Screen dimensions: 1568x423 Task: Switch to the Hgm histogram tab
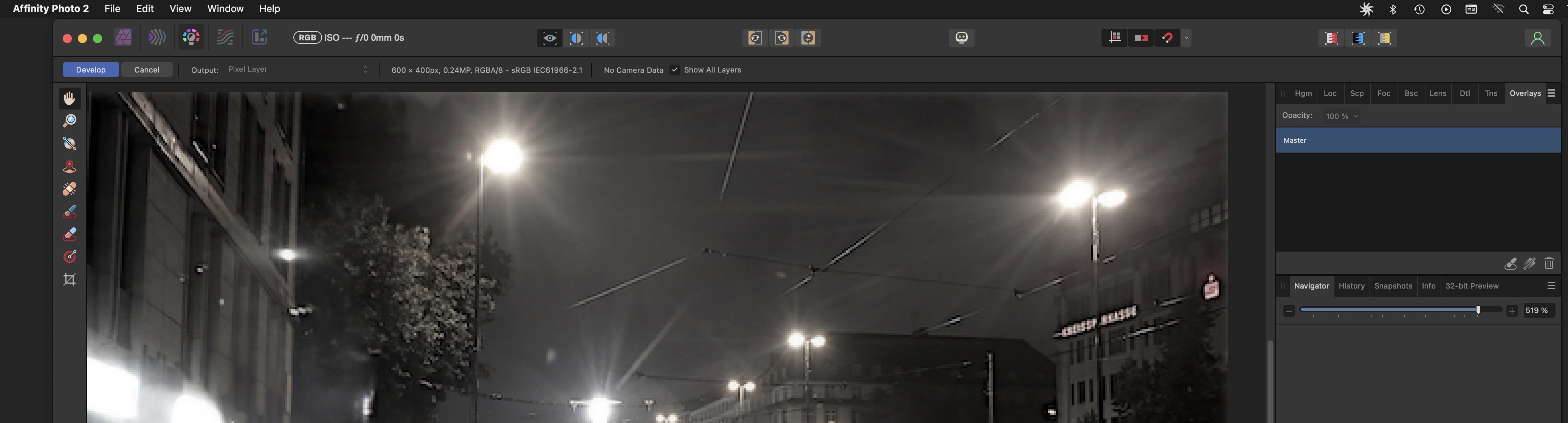[x=1303, y=94]
